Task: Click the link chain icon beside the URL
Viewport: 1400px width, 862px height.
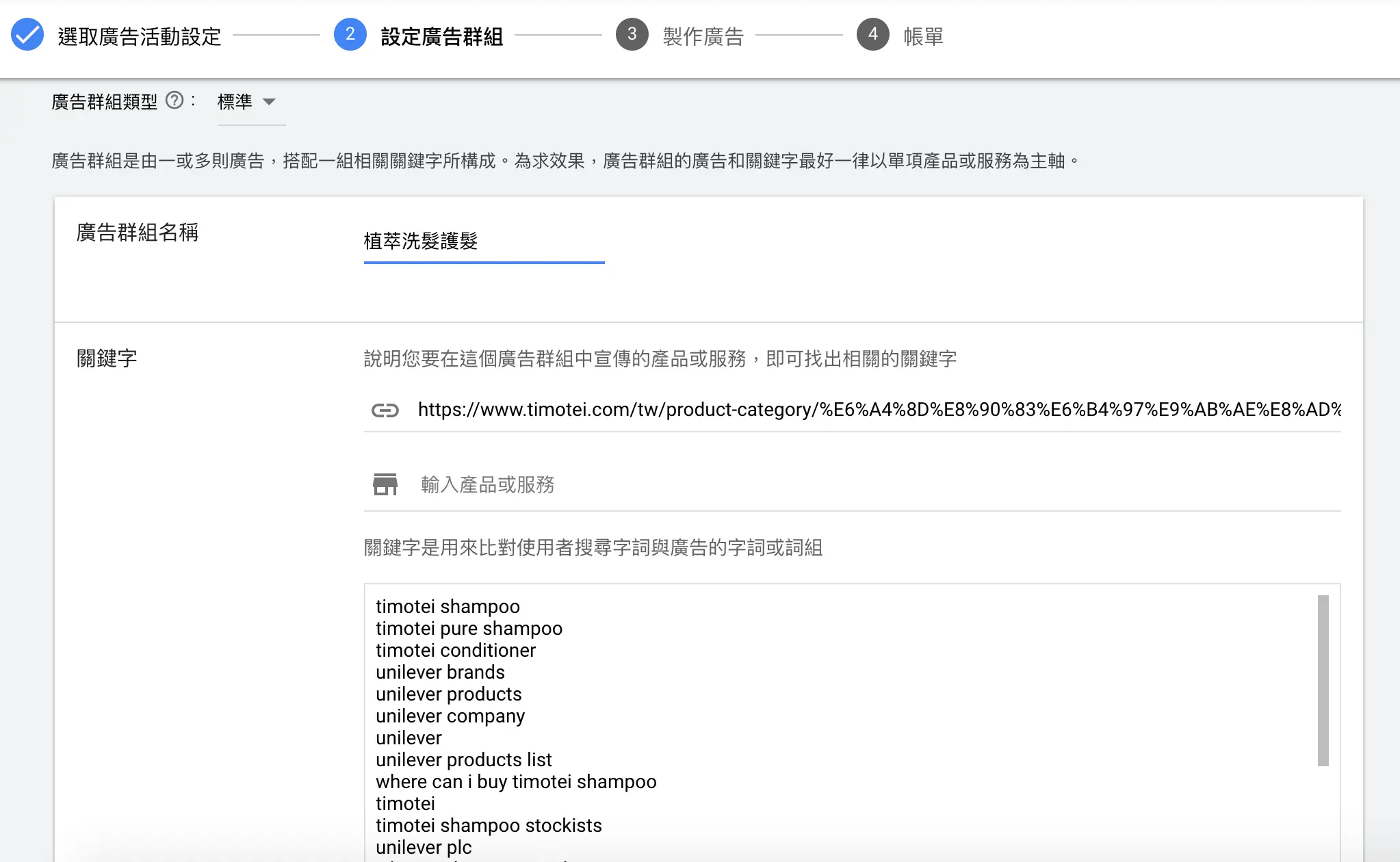Action: (385, 410)
